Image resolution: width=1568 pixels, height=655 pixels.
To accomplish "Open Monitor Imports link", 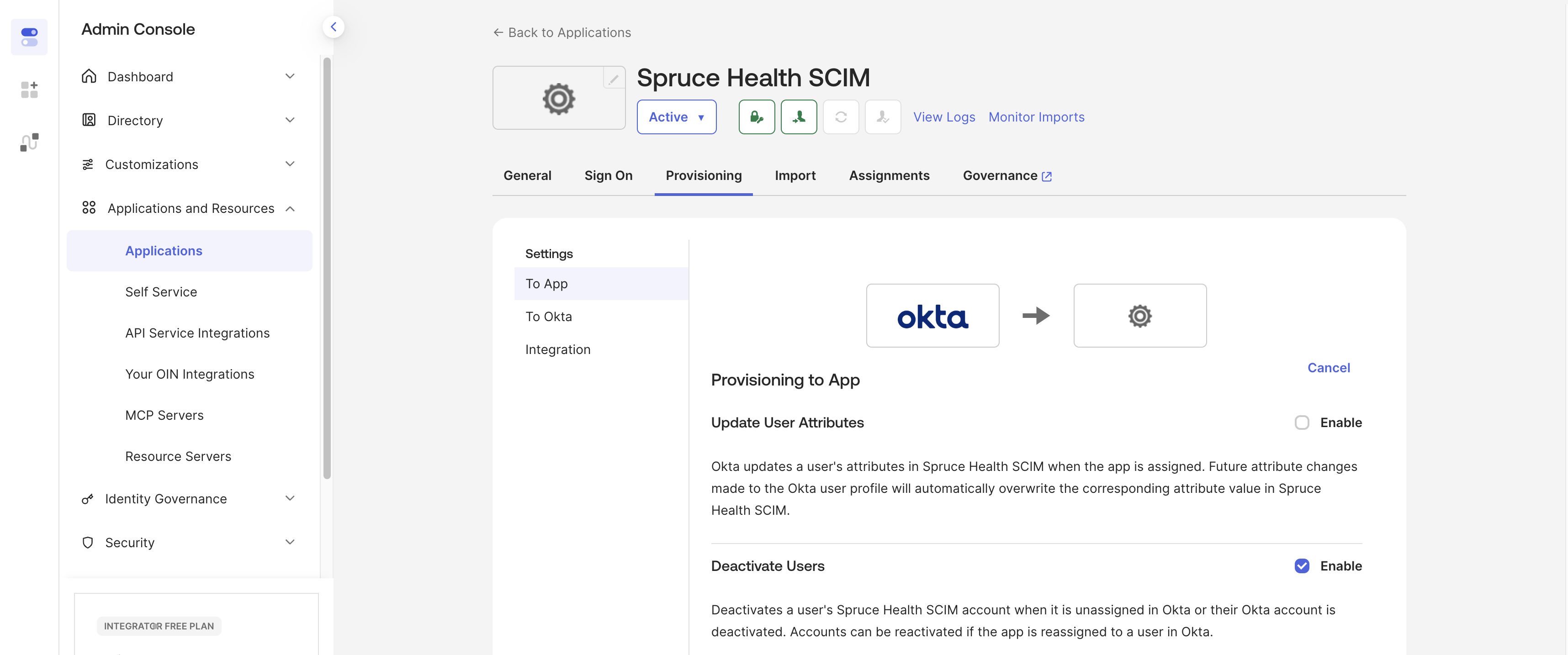I will pyautogui.click(x=1036, y=117).
